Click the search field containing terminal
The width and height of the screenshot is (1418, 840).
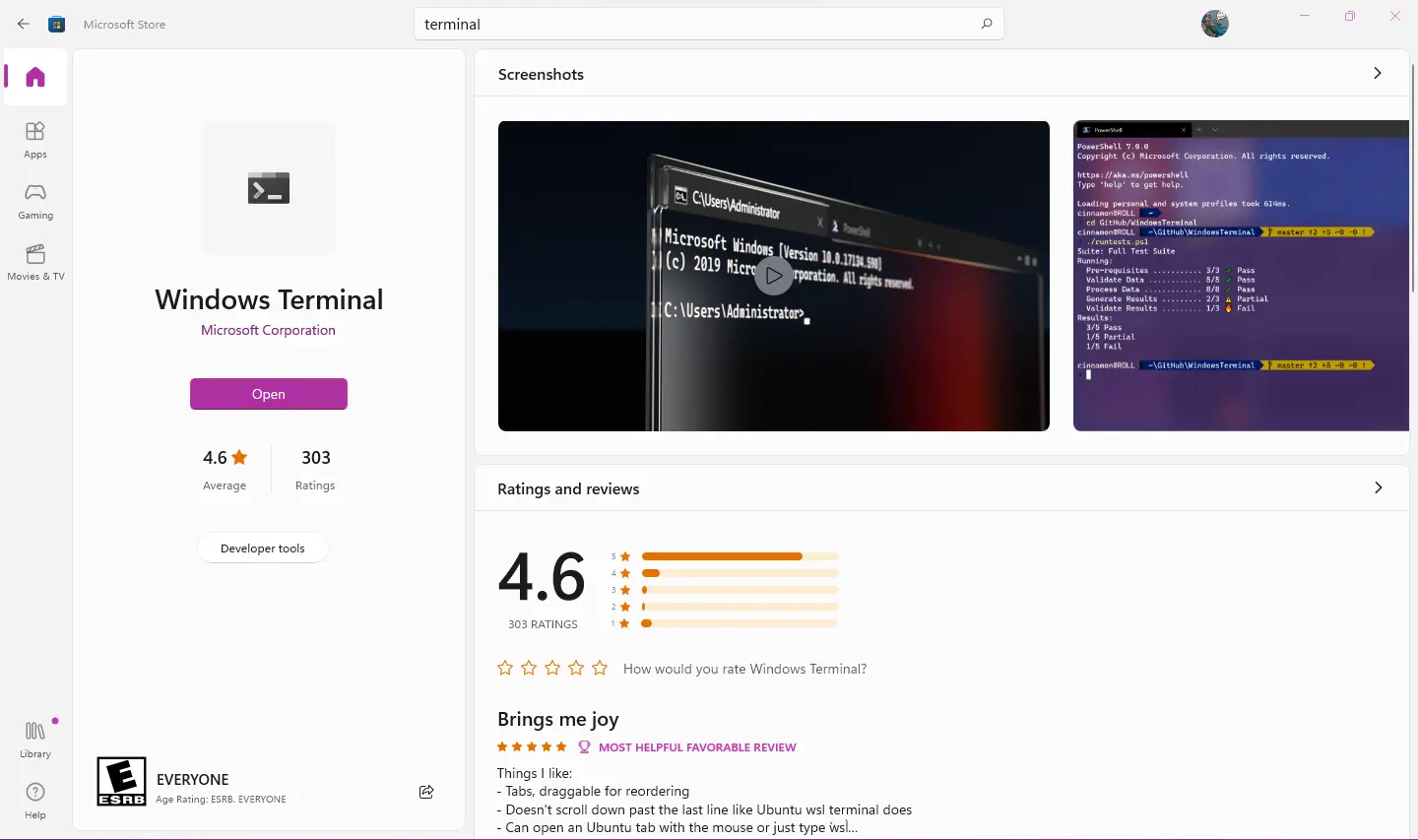709,24
